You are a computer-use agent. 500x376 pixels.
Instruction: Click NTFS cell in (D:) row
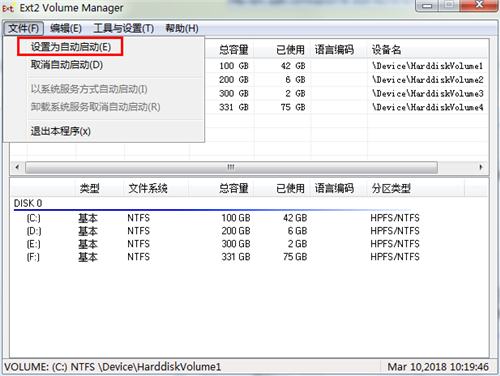(139, 231)
